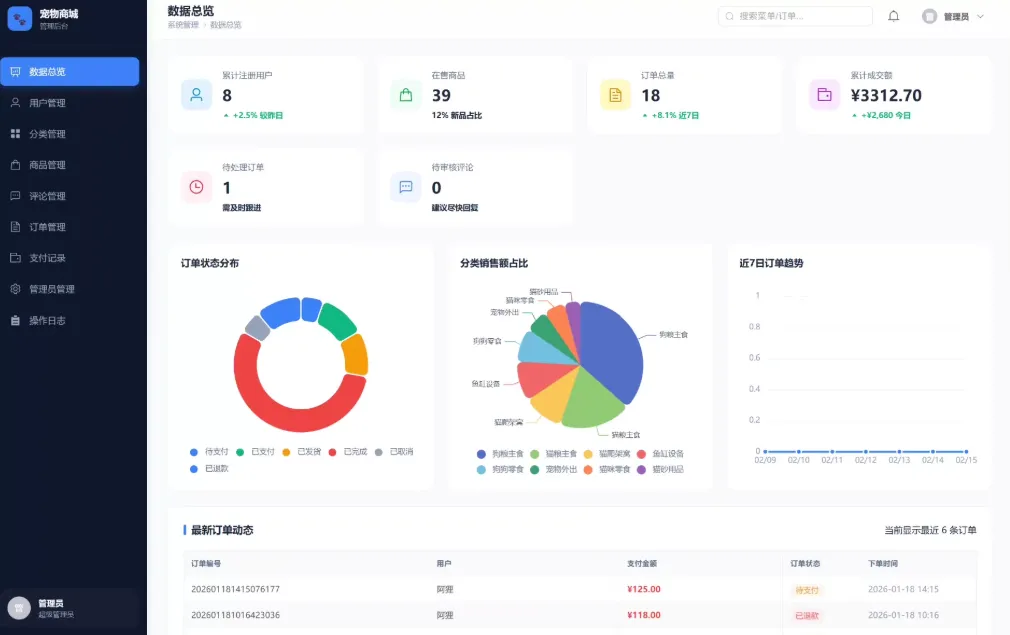The width and height of the screenshot is (1010, 635).
Task: Go to 管理员管理 in the sidebar
Action: click(70, 289)
